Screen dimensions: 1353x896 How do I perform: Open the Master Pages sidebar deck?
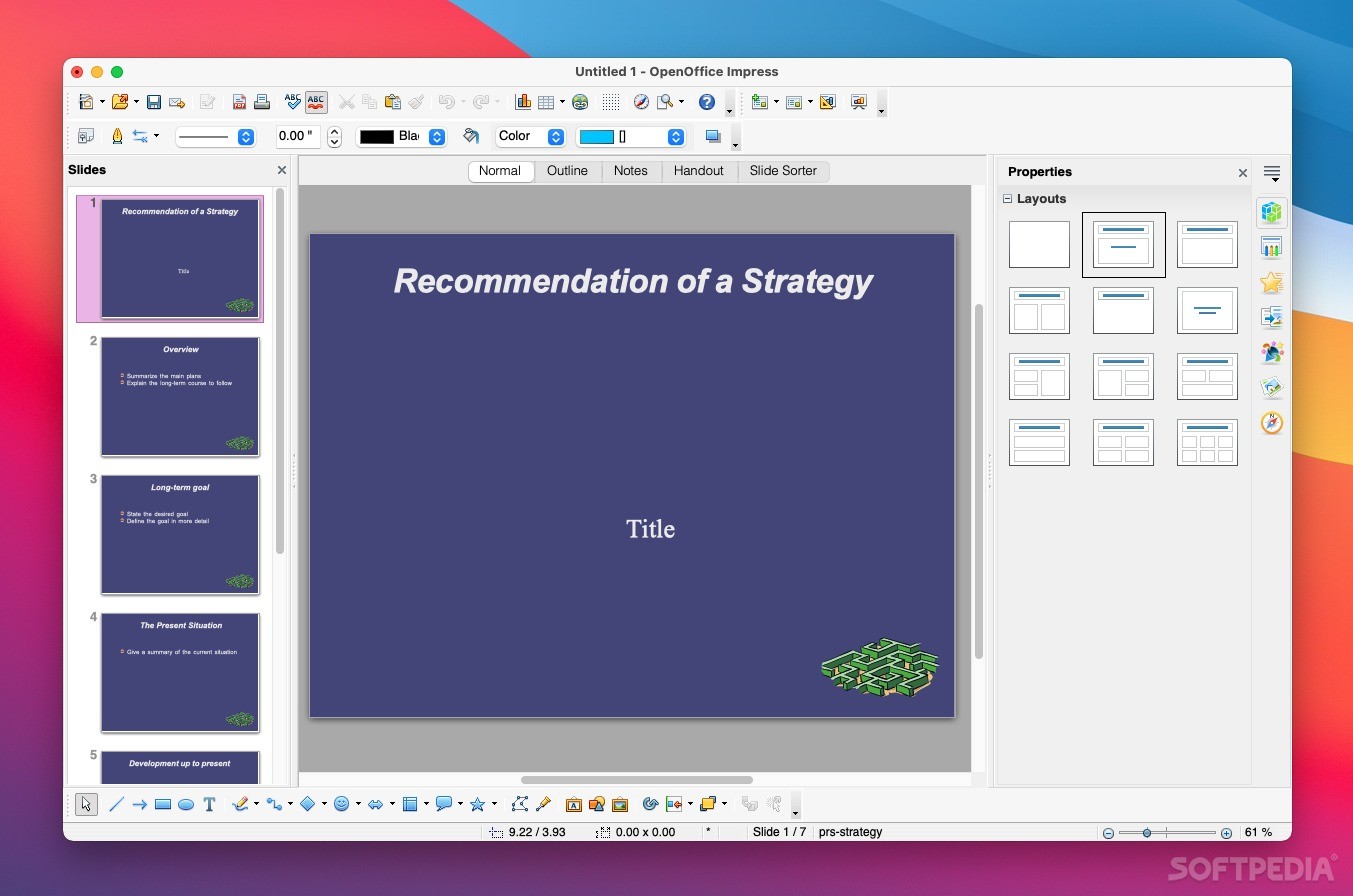(1272, 247)
